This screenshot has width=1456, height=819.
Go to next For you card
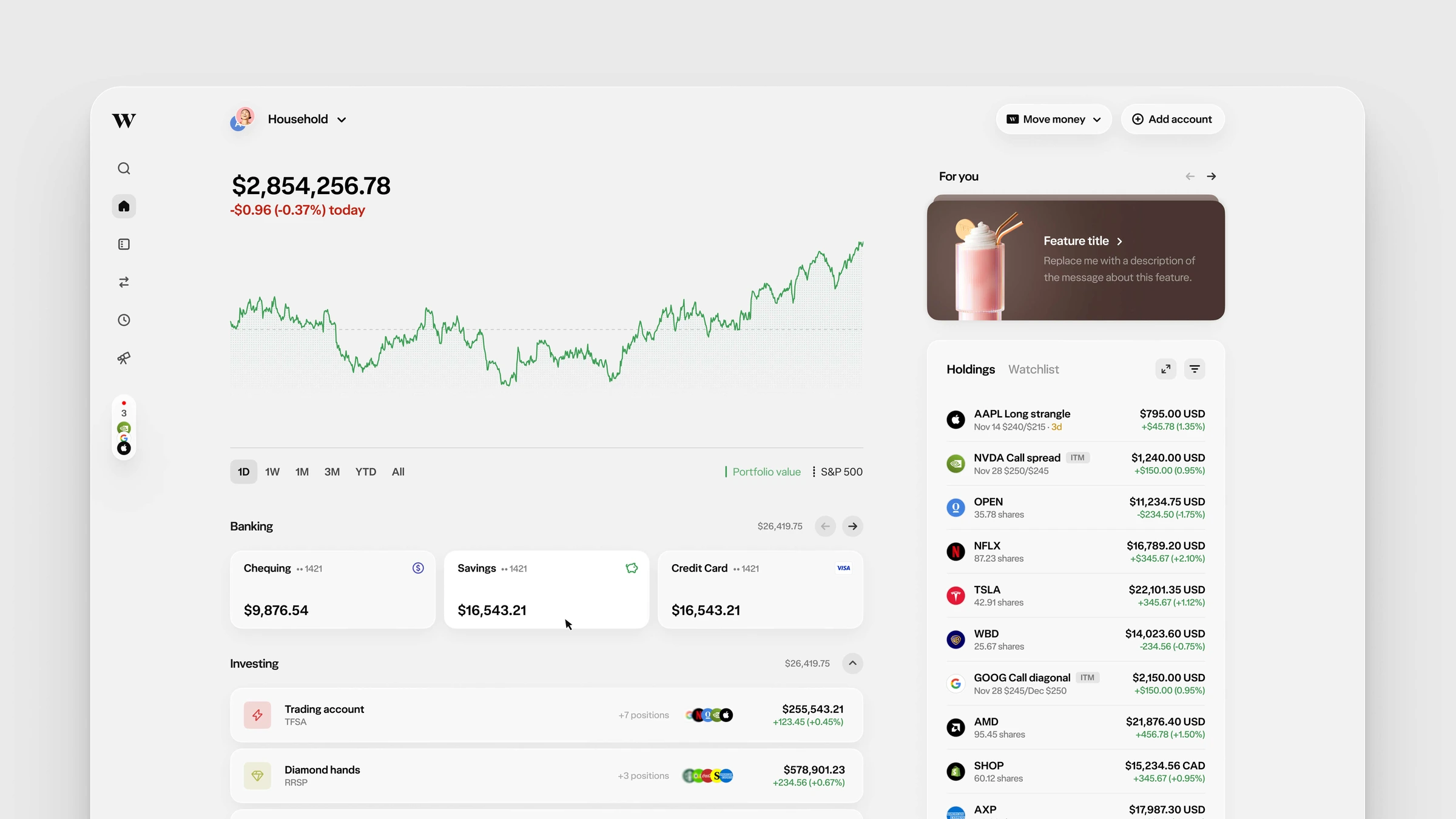tap(1212, 177)
